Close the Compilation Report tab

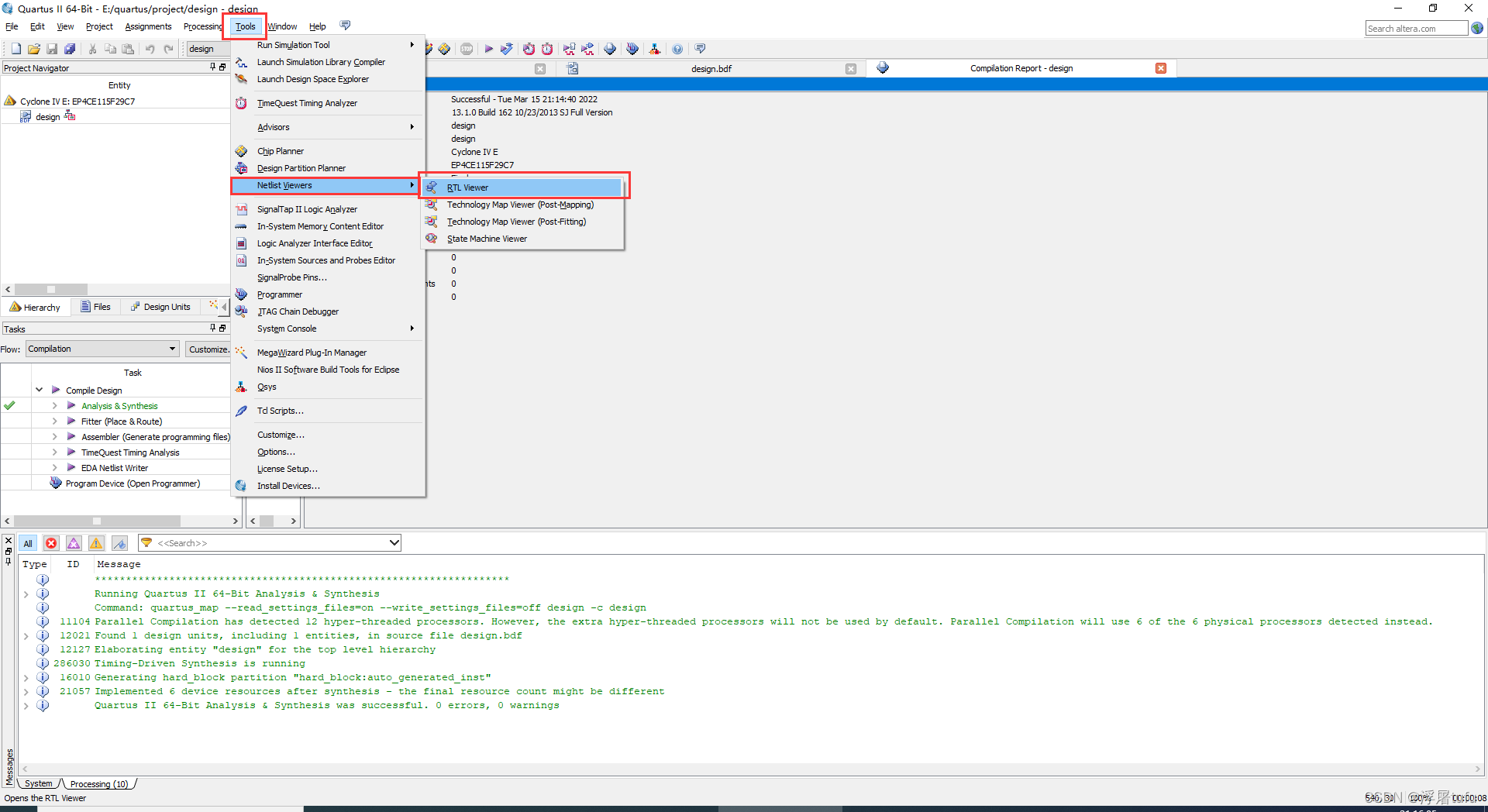pyautogui.click(x=1161, y=68)
